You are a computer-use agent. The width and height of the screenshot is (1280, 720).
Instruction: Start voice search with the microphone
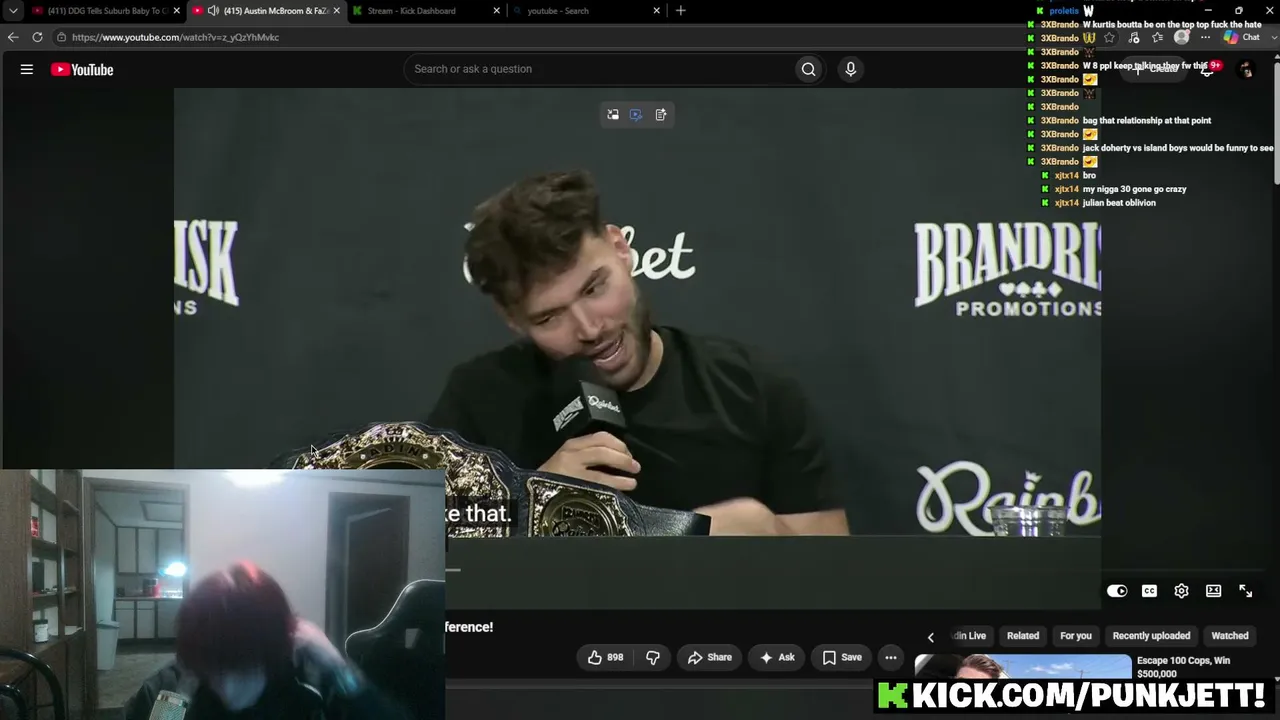pyautogui.click(x=850, y=69)
